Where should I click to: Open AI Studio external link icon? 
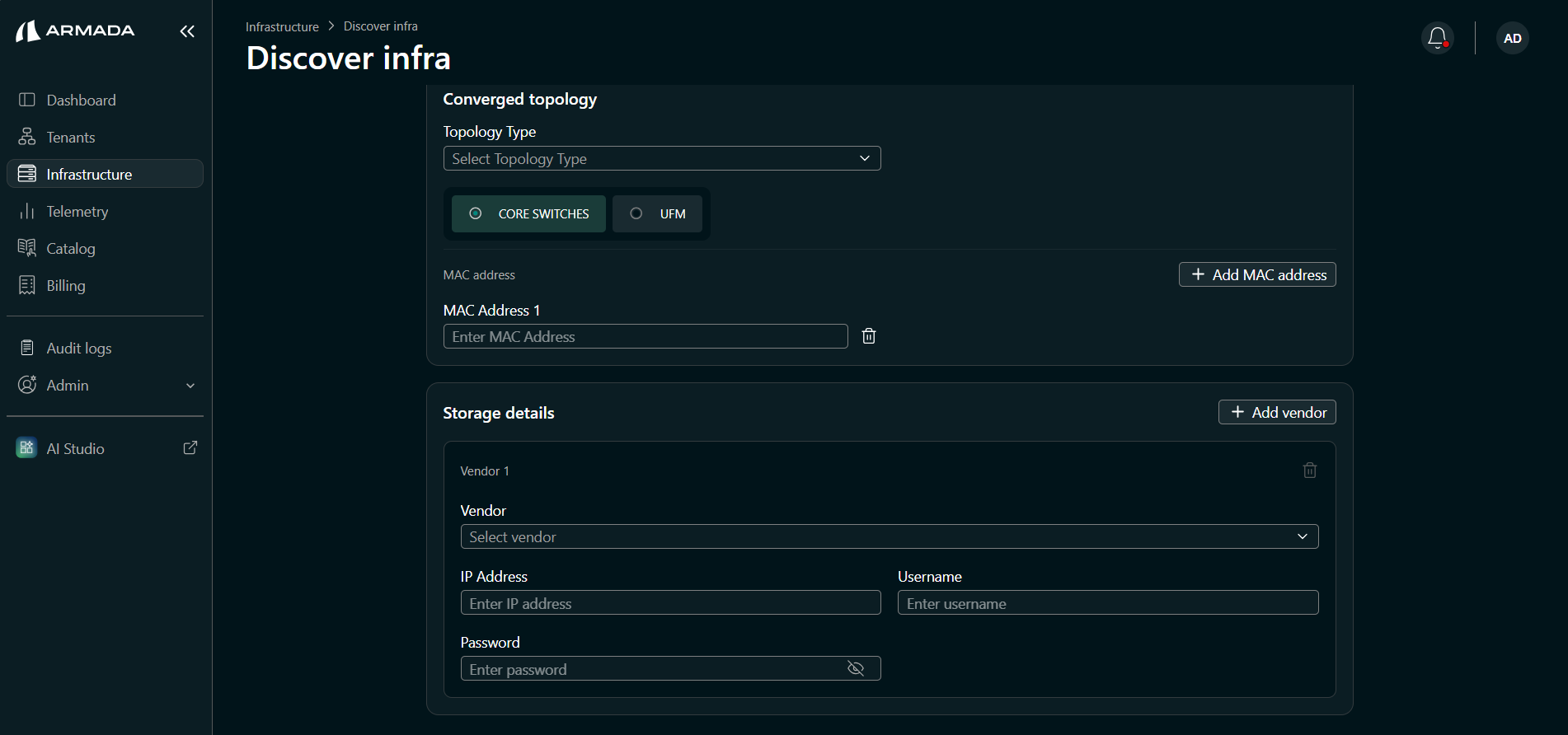tap(190, 447)
